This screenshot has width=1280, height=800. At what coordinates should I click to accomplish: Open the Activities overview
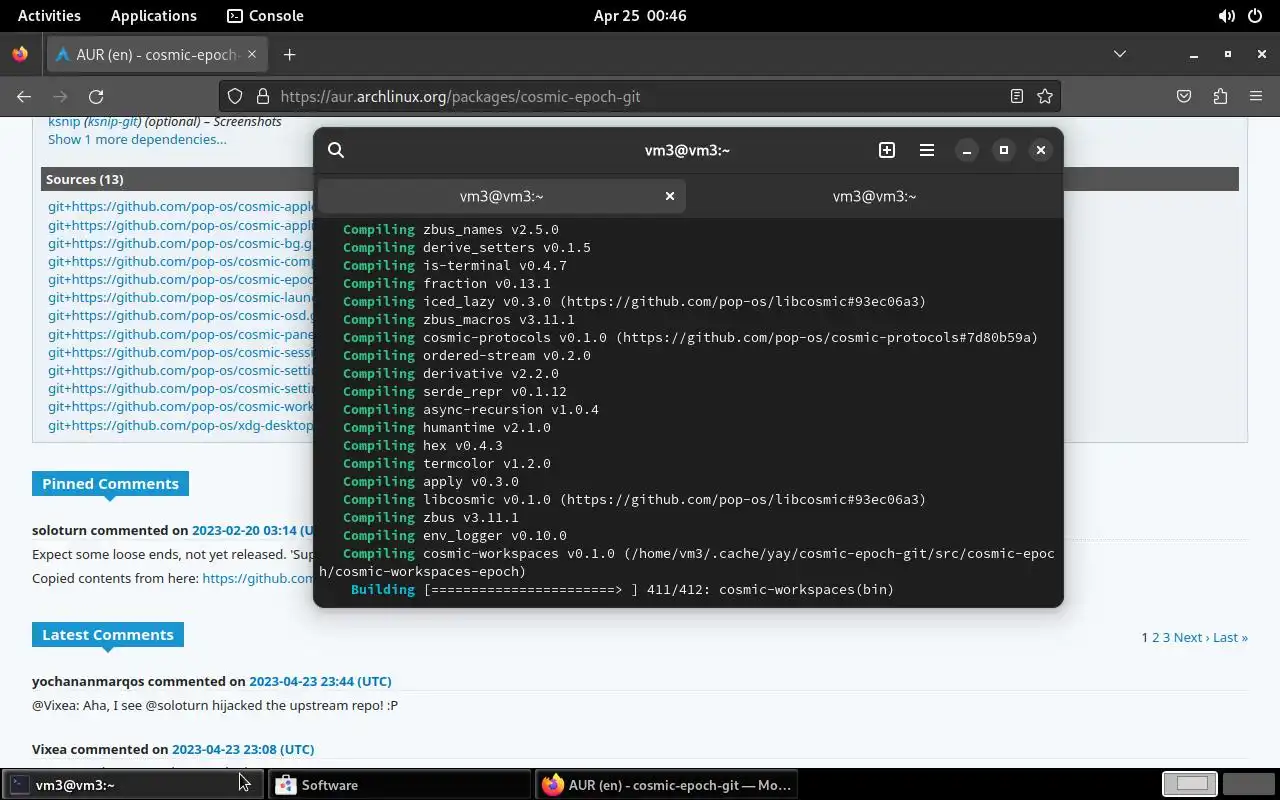[x=49, y=15]
